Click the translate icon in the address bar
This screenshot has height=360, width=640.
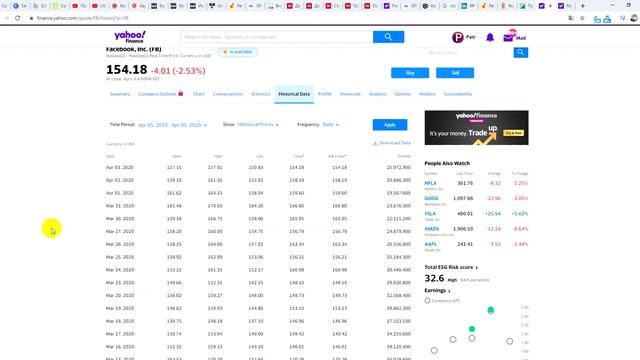[x=571, y=18]
